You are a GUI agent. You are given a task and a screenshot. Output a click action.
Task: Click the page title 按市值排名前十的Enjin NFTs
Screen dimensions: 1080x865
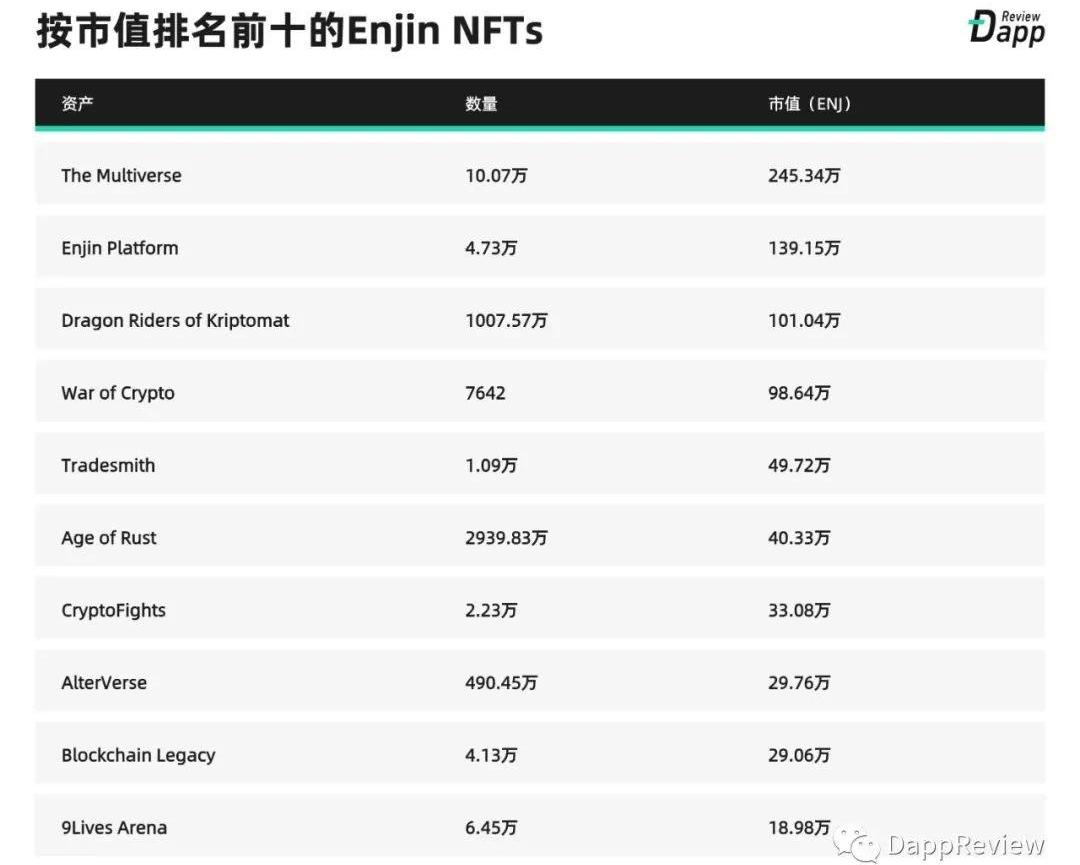pyautogui.click(x=290, y=31)
